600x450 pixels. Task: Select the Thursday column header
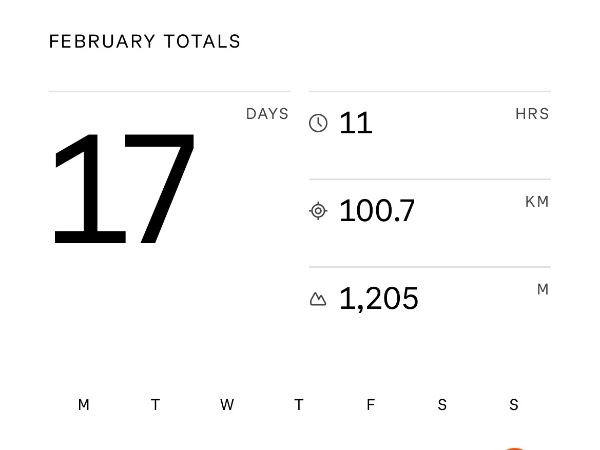(x=299, y=405)
